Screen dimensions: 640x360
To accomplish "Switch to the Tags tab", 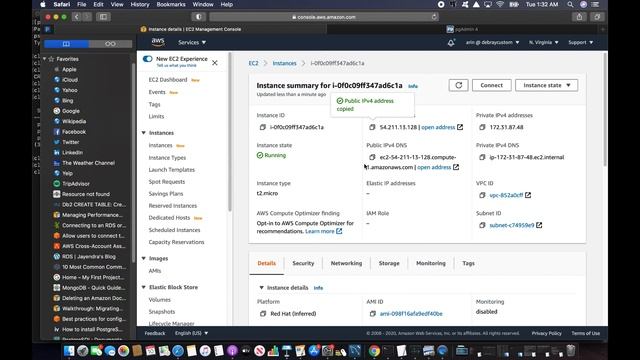I will [x=468, y=263].
